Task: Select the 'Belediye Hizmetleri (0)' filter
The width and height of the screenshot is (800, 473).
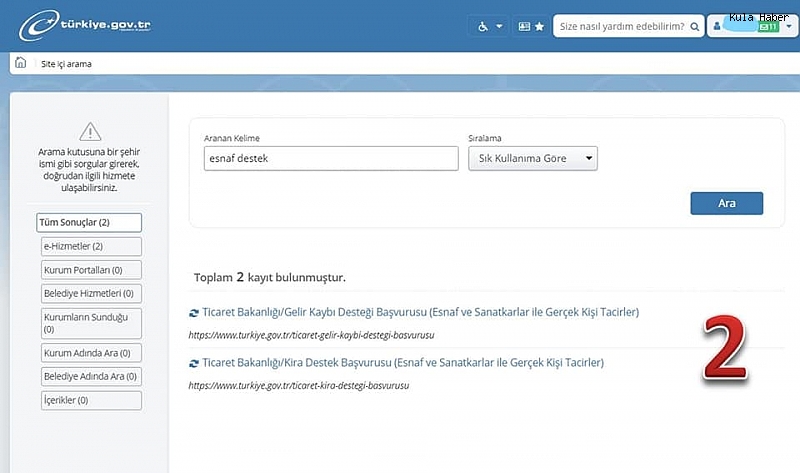Action: click(91, 293)
